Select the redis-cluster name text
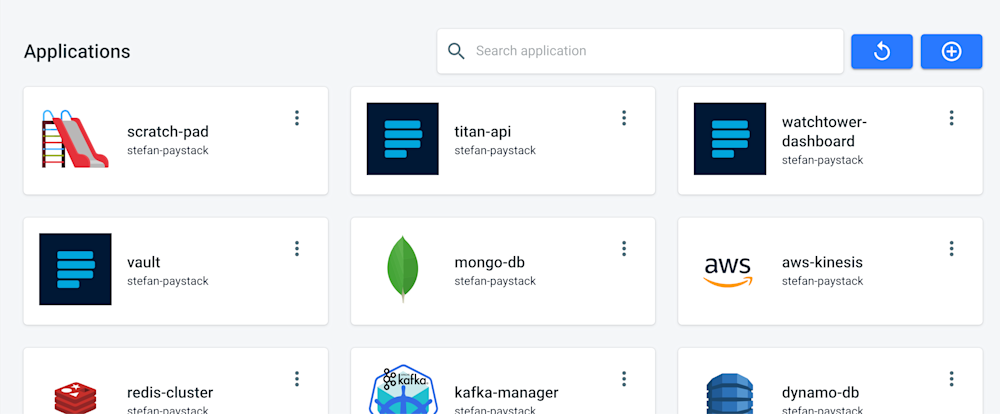1000x414 pixels. (170, 392)
